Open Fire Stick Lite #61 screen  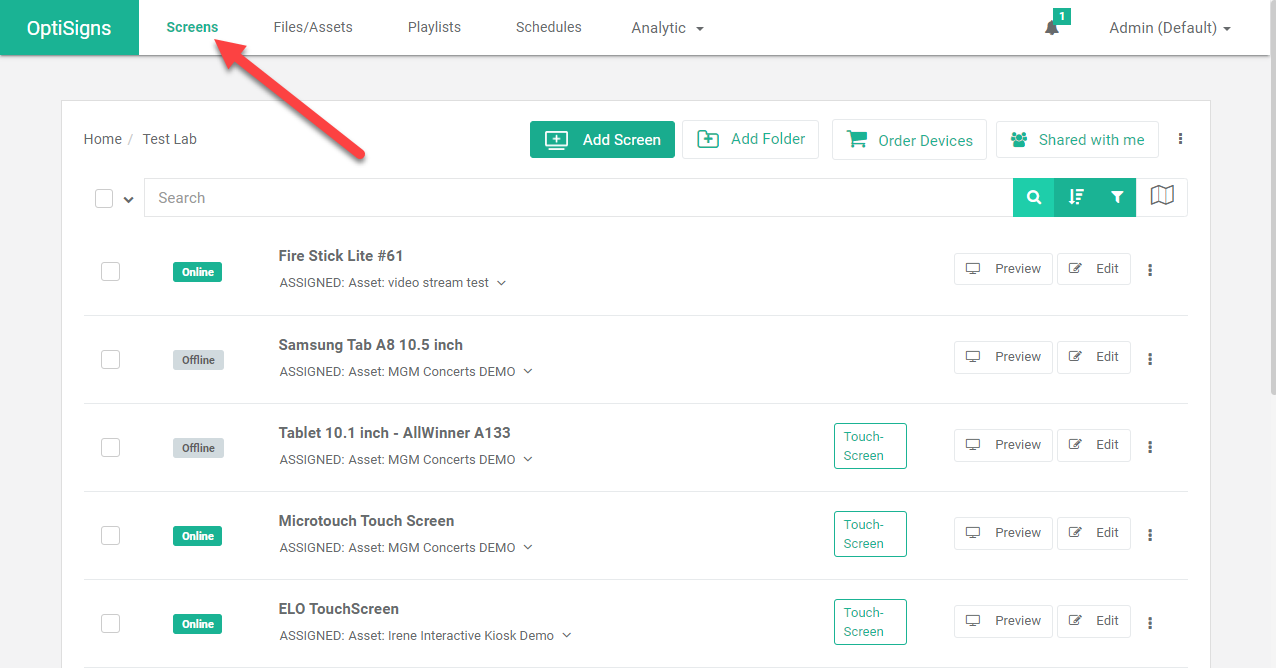(x=341, y=256)
